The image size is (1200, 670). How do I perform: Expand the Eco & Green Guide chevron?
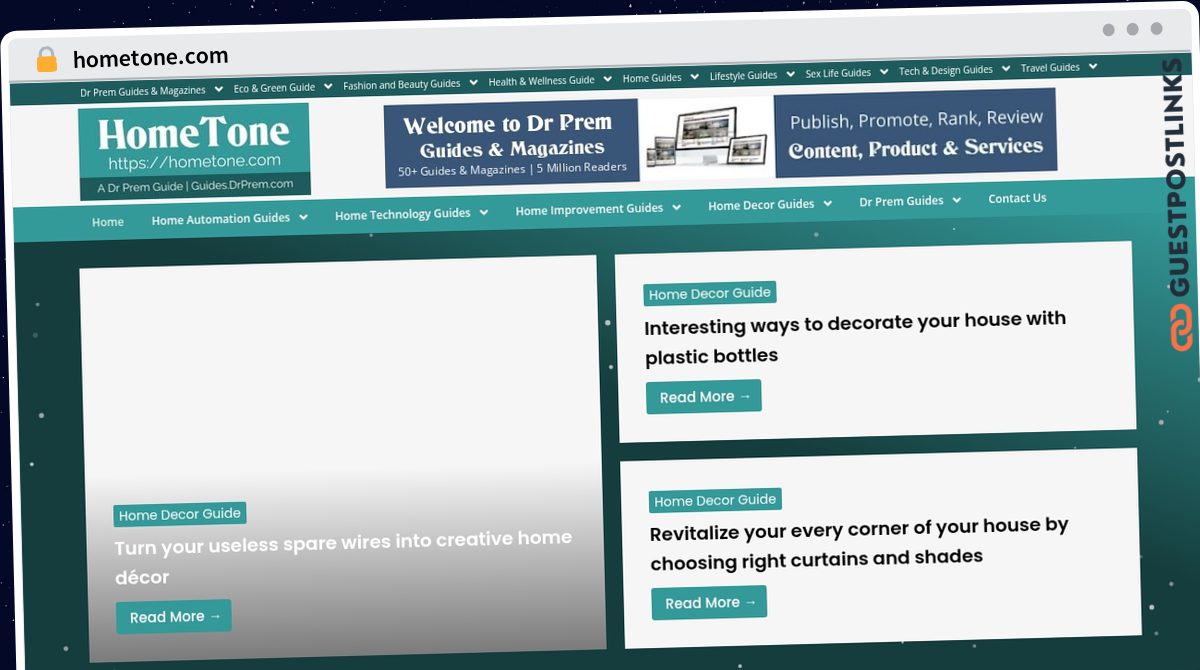(328, 86)
